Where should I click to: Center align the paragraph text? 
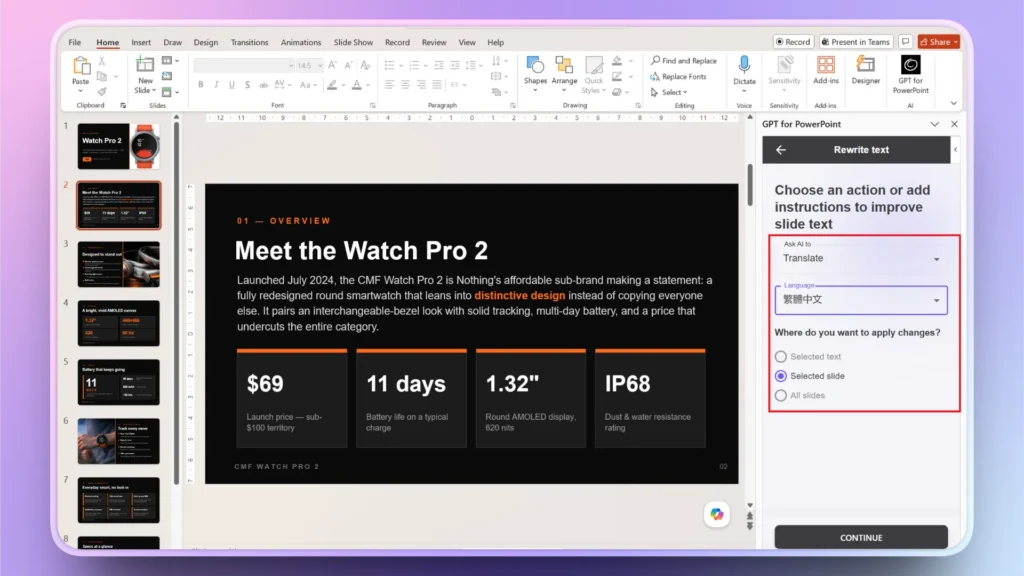click(405, 85)
